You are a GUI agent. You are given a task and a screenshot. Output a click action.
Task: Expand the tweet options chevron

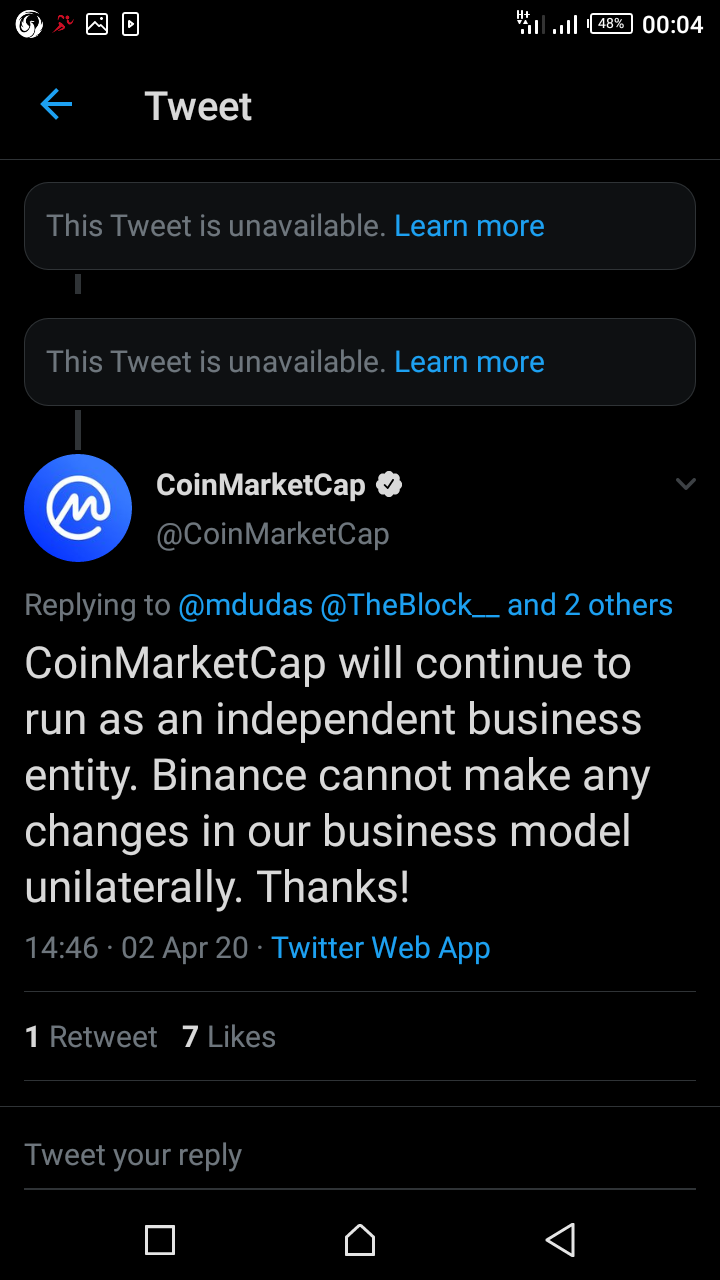point(686,485)
